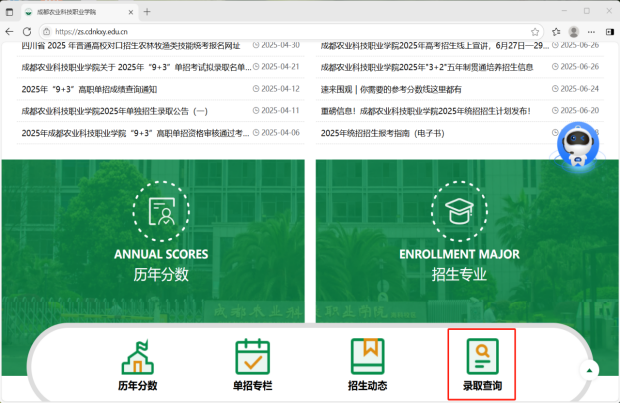Maximize the browser window
This screenshot has width=621, height=404.
[587, 11]
